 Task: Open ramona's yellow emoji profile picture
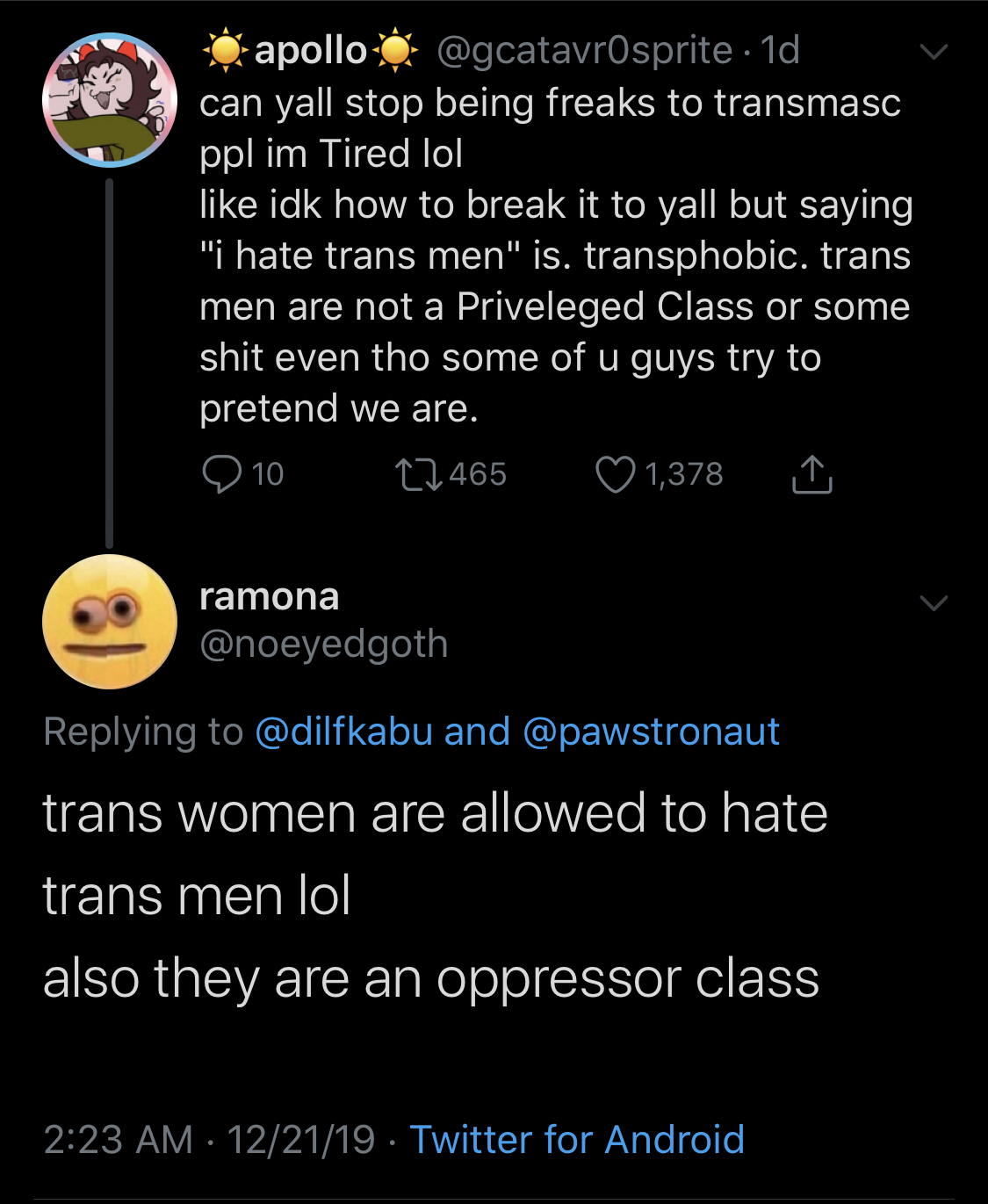click(110, 622)
